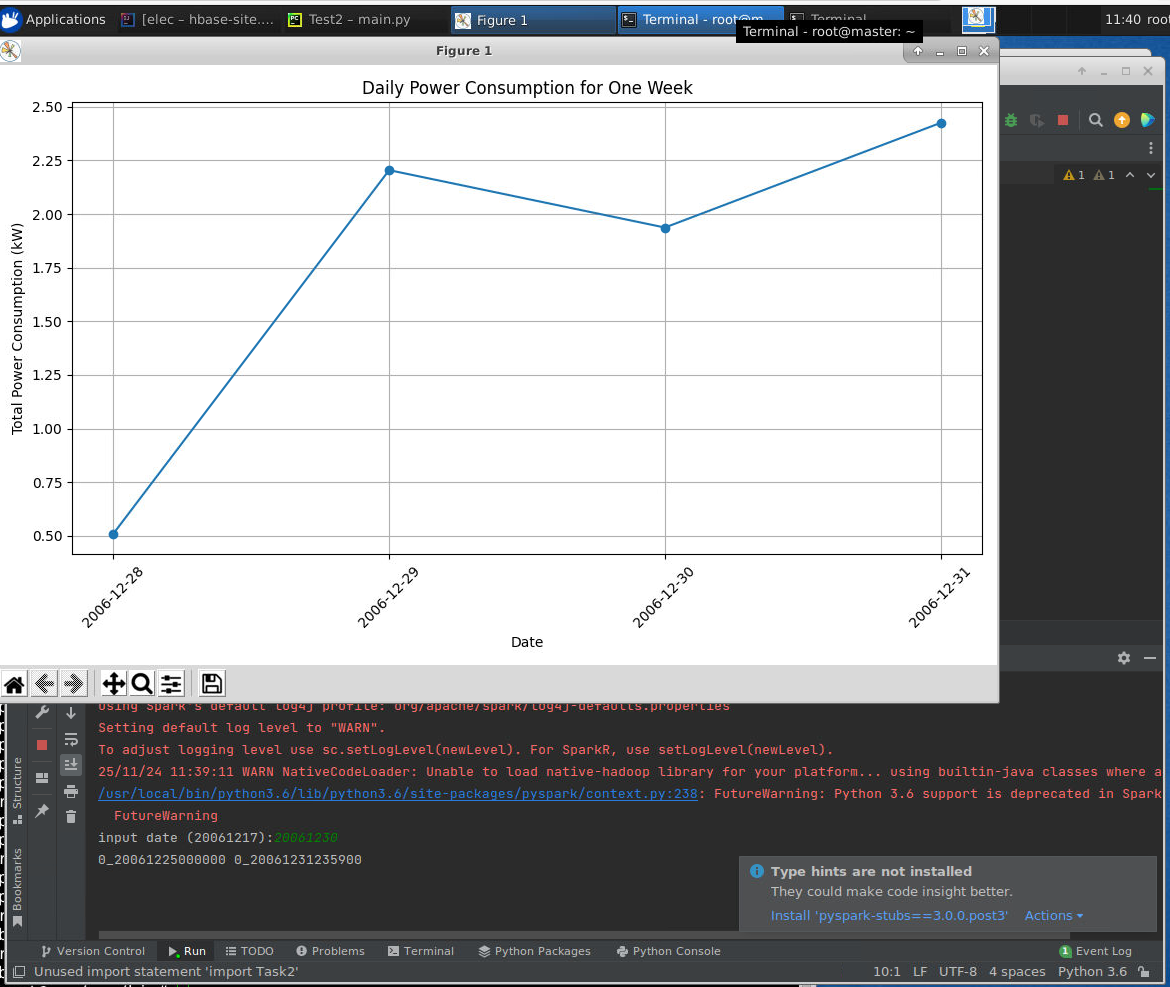The height and width of the screenshot is (987, 1170).
Task: Reset the plot view with Home icon
Action: [14, 684]
